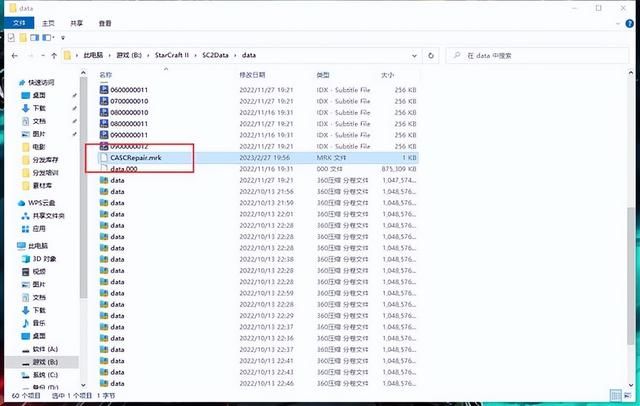640x406 pixels.
Task: Select data file modified 2022/10/13 22:38
Action: (258, 259)
